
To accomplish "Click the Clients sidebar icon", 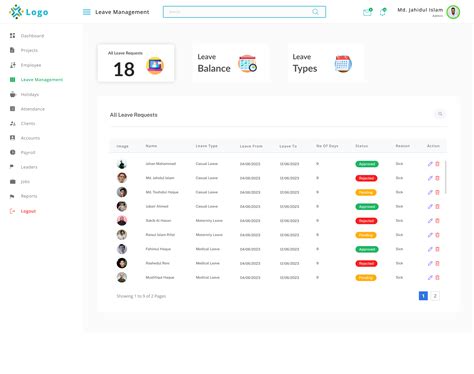I will (x=13, y=123).
